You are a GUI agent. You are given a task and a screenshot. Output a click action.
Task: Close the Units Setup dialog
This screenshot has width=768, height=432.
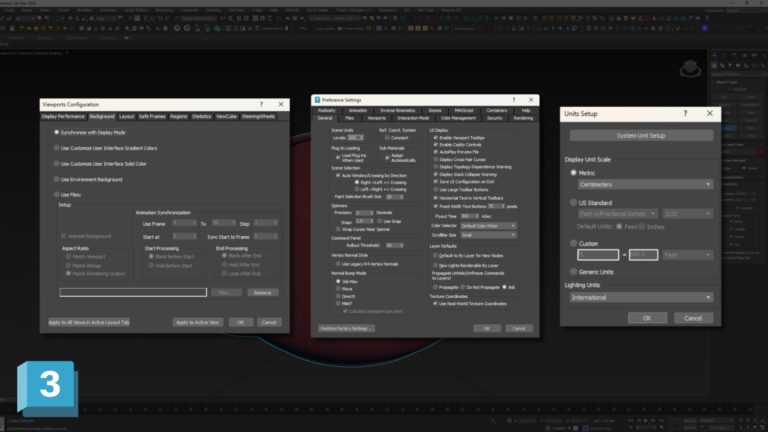click(x=710, y=113)
